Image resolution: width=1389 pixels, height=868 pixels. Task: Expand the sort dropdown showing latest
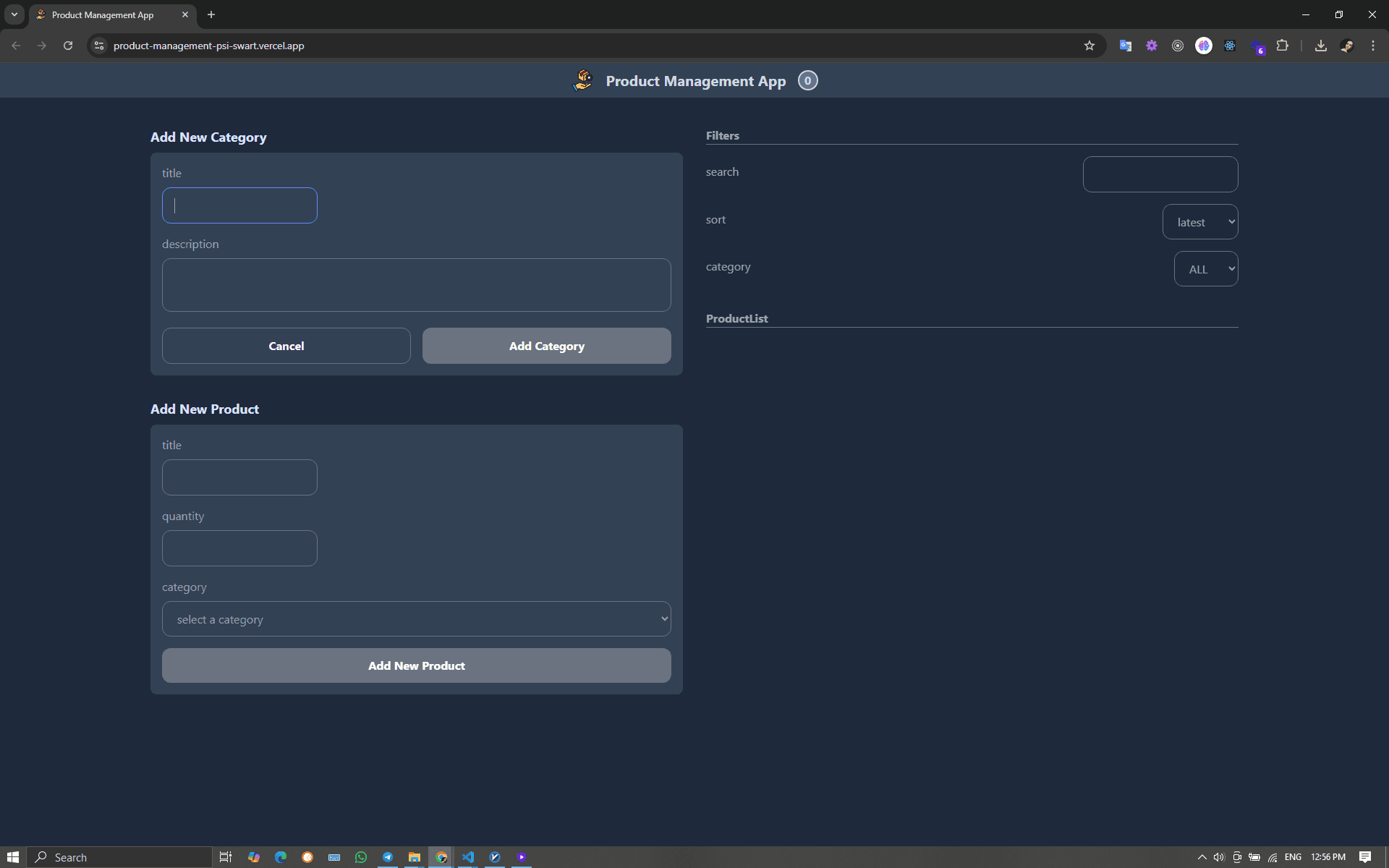coord(1199,222)
